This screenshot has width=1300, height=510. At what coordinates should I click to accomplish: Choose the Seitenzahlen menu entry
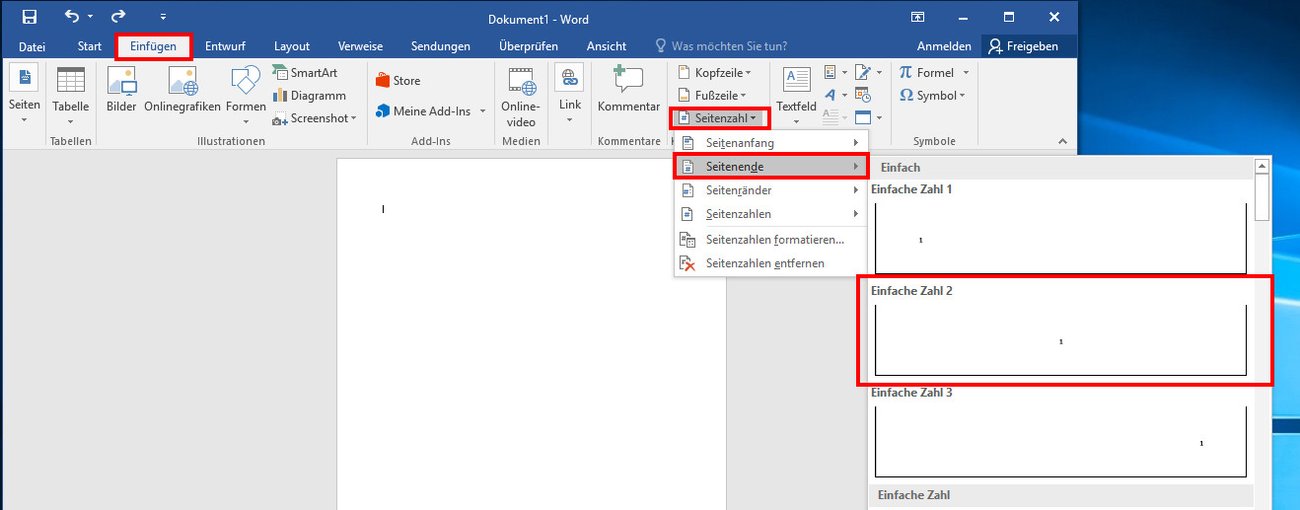[770, 214]
